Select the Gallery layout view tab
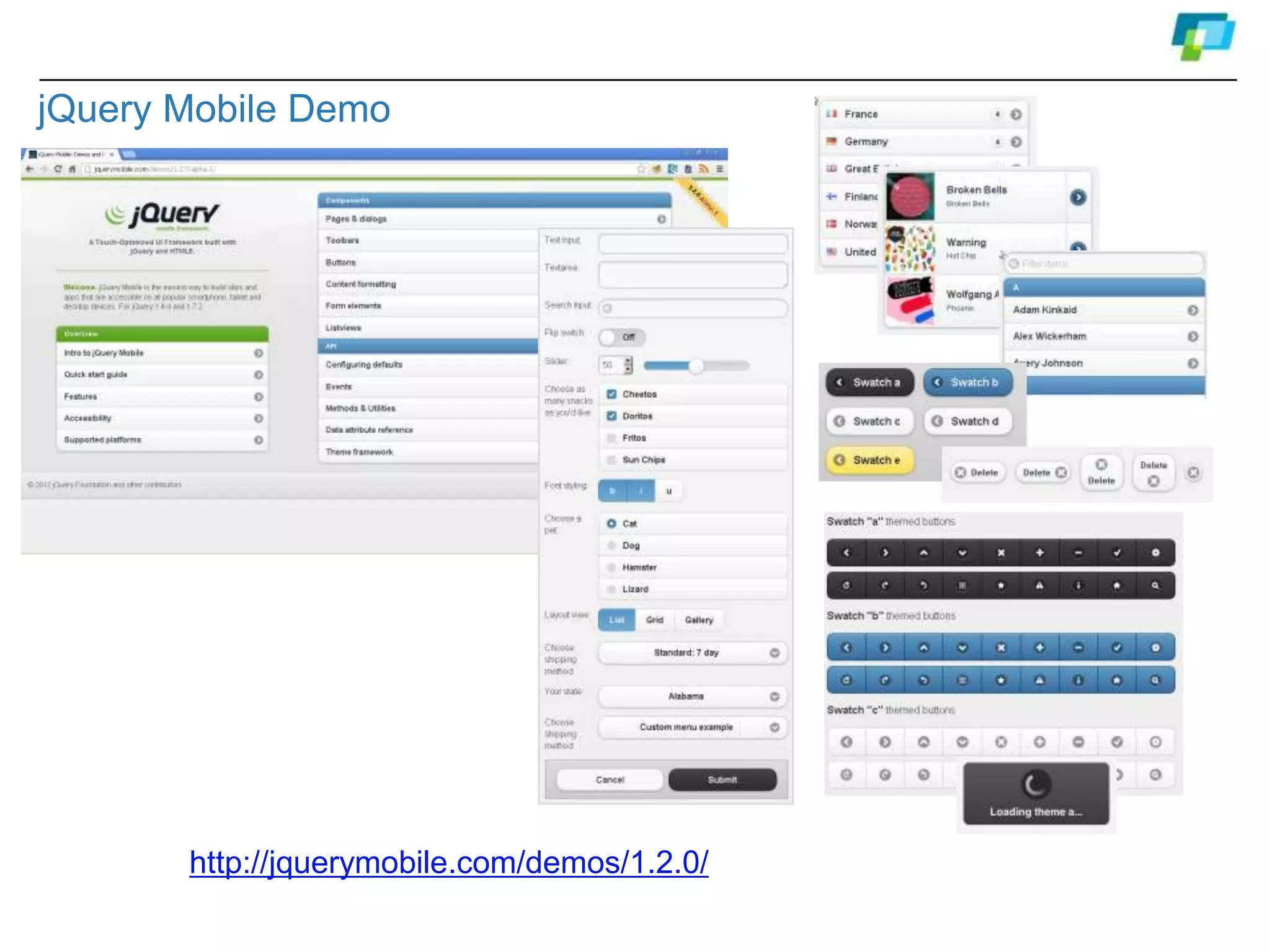Viewport: 1270px width, 952px height. click(x=699, y=620)
